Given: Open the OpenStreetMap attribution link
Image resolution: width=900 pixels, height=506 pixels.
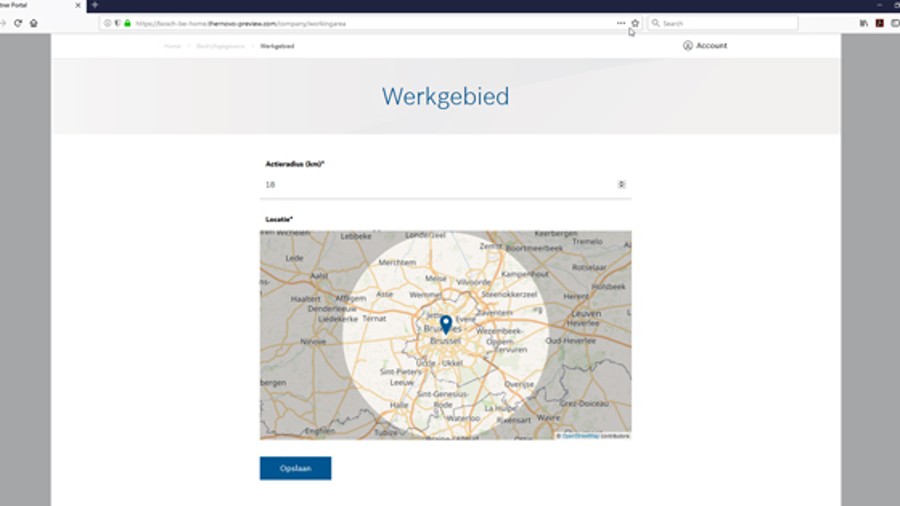Looking at the screenshot, I should click(x=580, y=436).
